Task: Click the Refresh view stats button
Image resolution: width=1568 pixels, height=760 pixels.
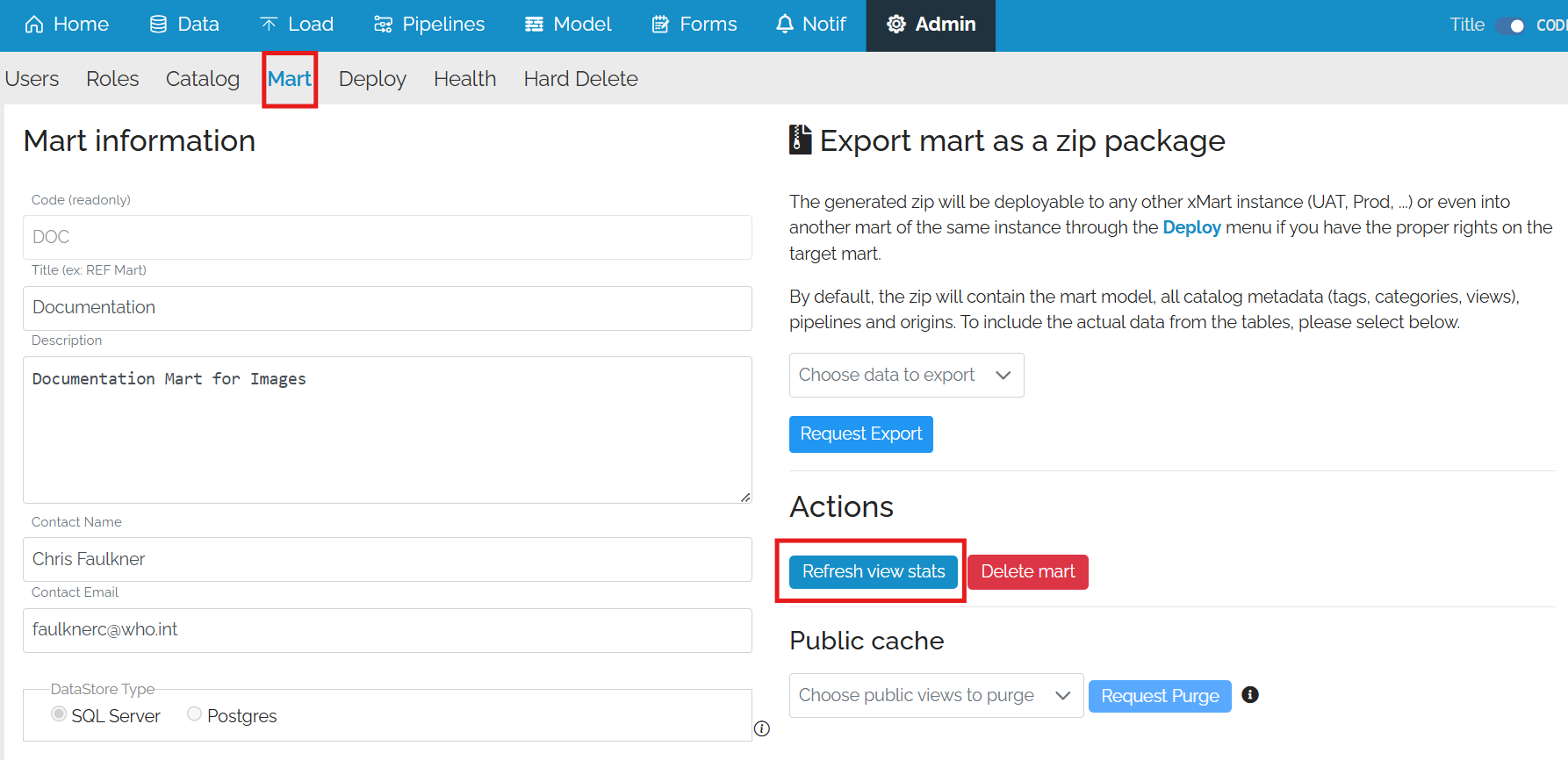Action: 874,571
